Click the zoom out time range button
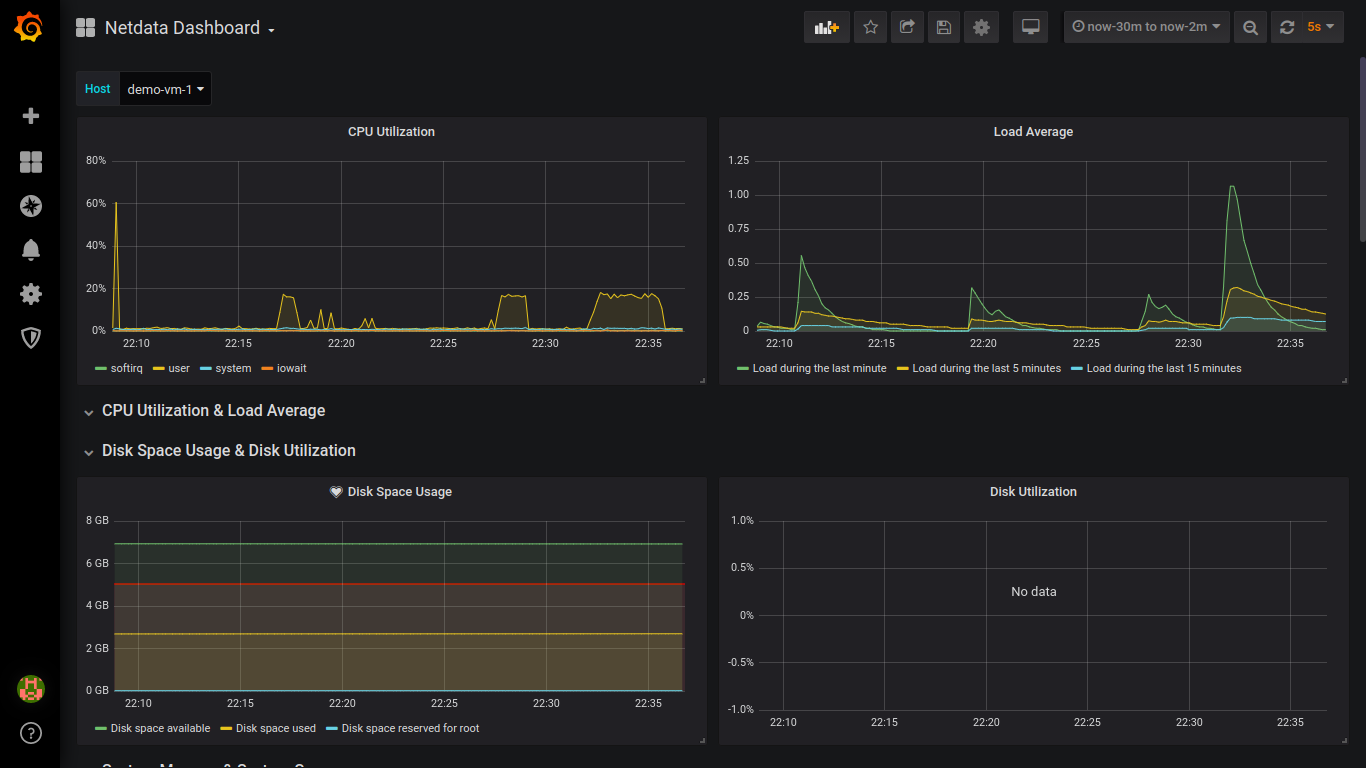This screenshot has height=768, width=1366. click(x=1250, y=28)
